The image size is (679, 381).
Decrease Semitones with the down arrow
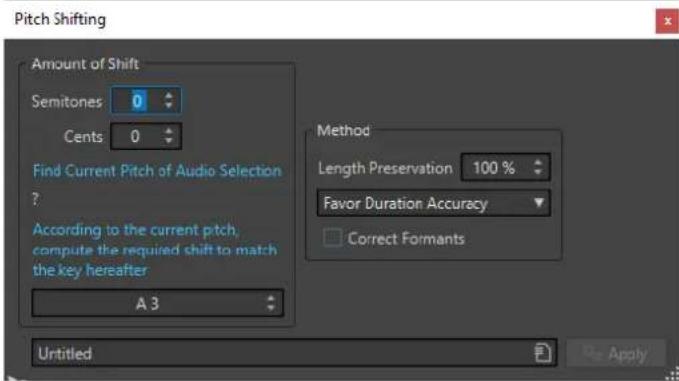[x=168, y=105]
